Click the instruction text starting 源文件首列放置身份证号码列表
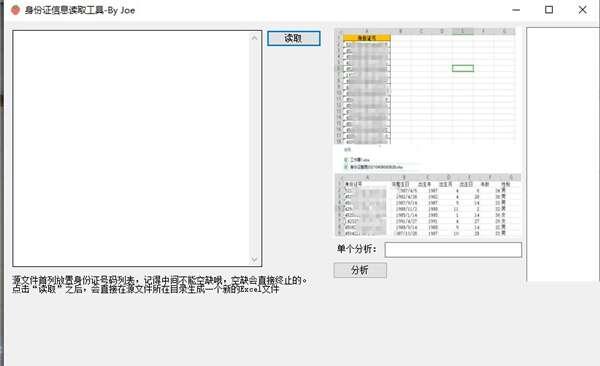 (x=159, y=280)
